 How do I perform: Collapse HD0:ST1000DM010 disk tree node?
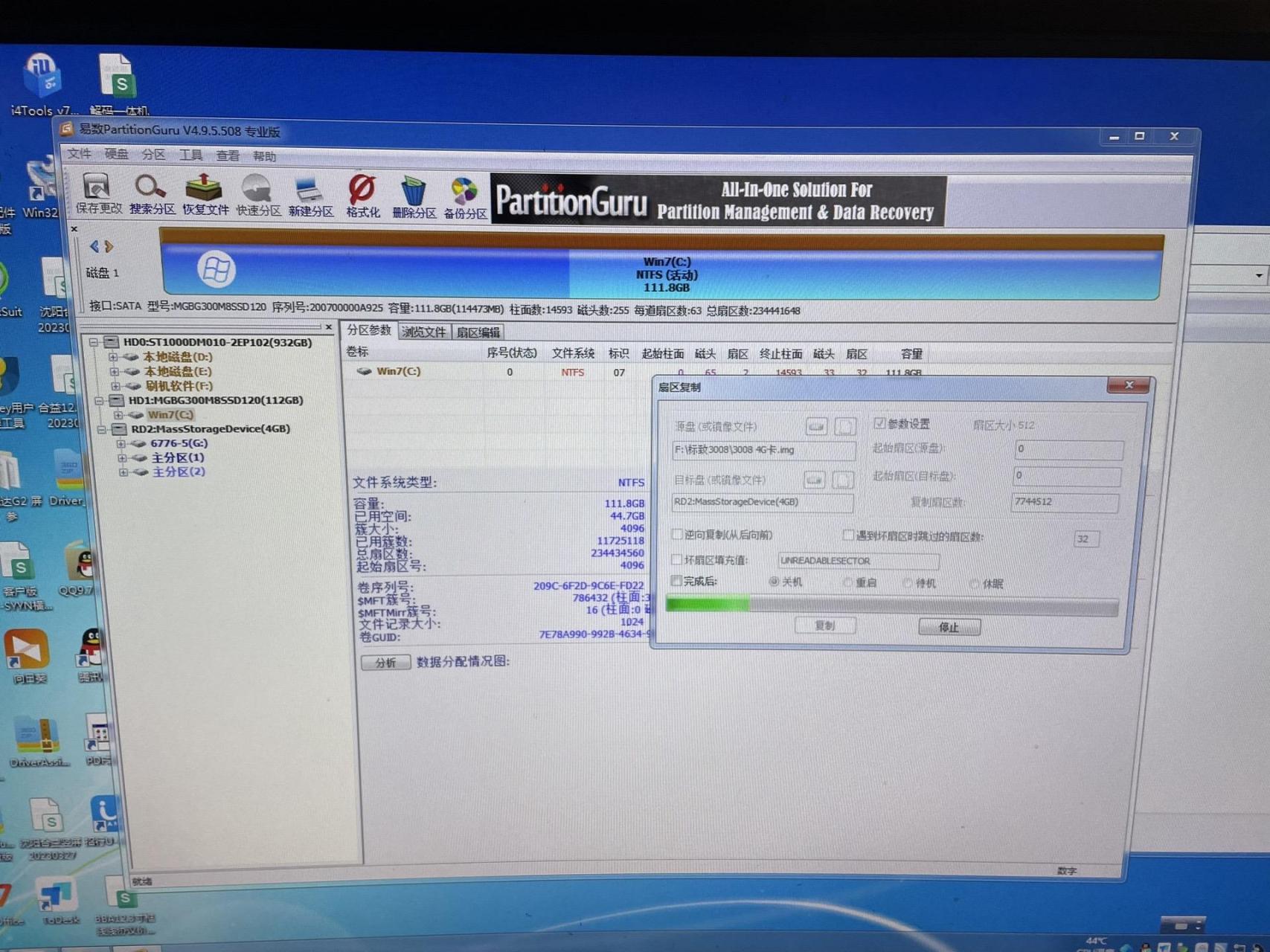(x=94, y=342)
